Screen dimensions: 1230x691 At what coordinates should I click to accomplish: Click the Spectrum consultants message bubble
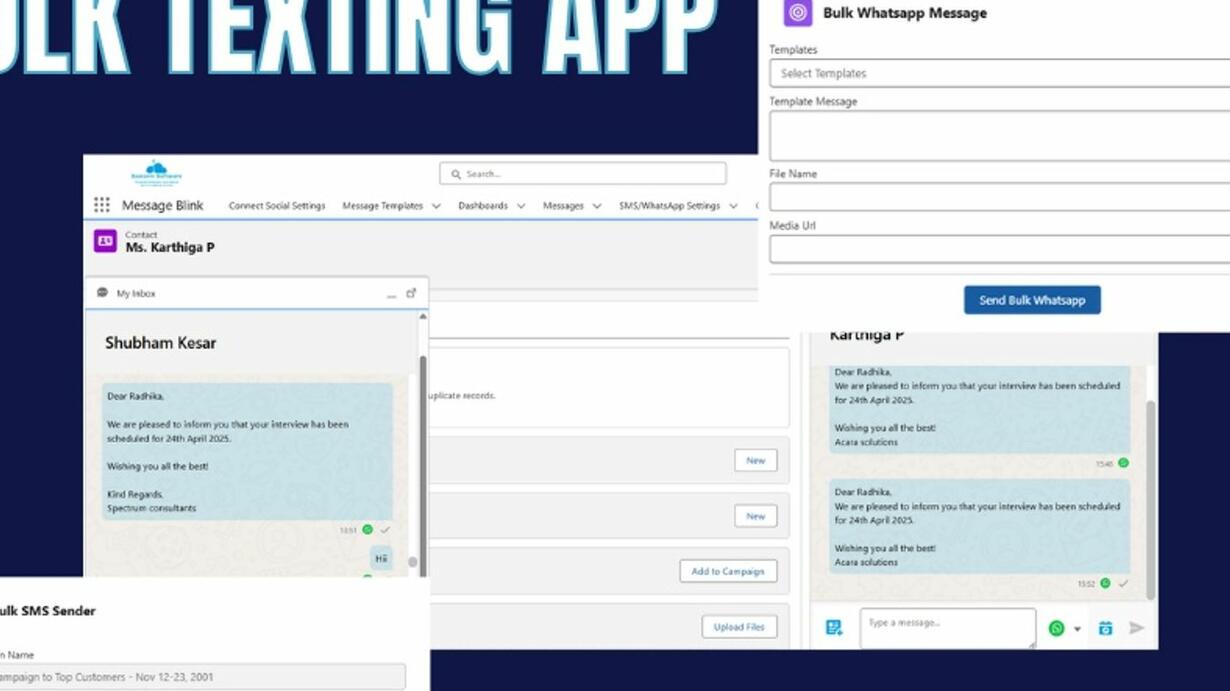247,451
